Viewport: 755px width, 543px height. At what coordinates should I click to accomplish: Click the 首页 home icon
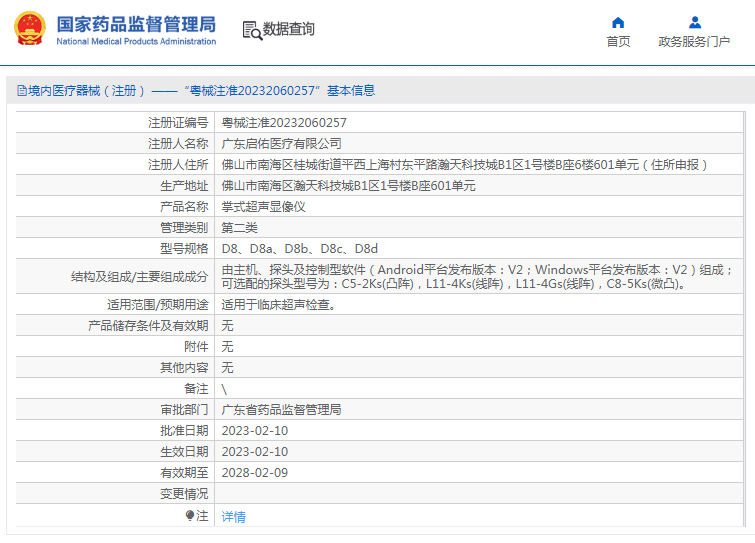point(618,23)
